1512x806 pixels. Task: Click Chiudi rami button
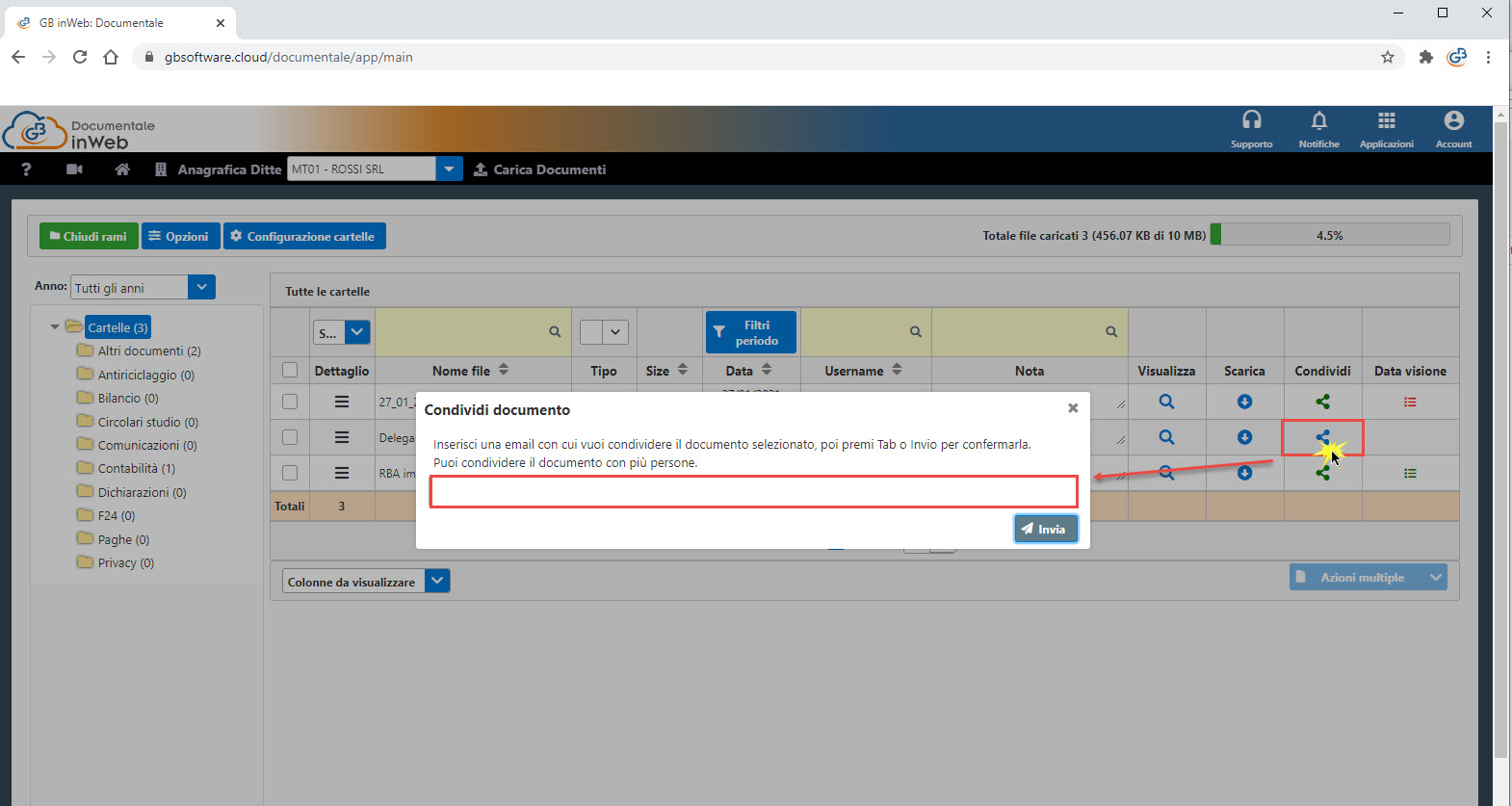(89, 236)
